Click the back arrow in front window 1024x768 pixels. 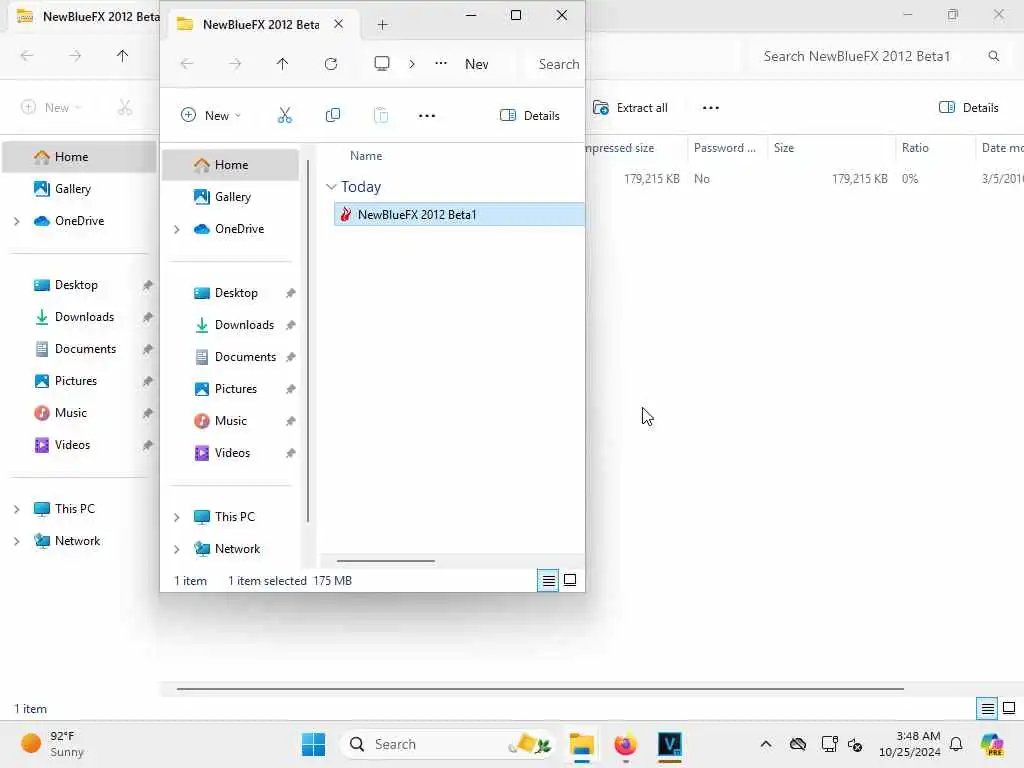coord(187,64)
